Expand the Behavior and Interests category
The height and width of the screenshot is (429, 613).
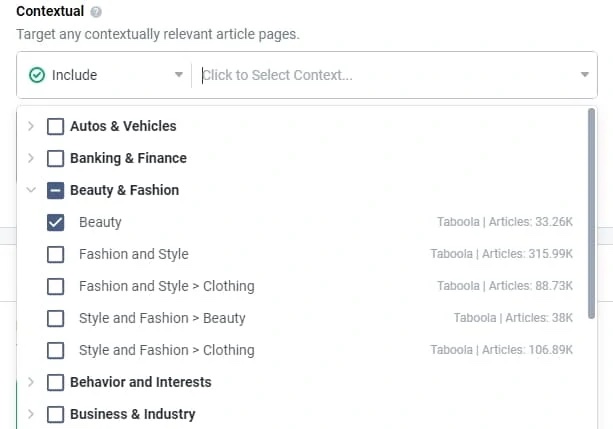pyautogui.click(x=31, y=382)
